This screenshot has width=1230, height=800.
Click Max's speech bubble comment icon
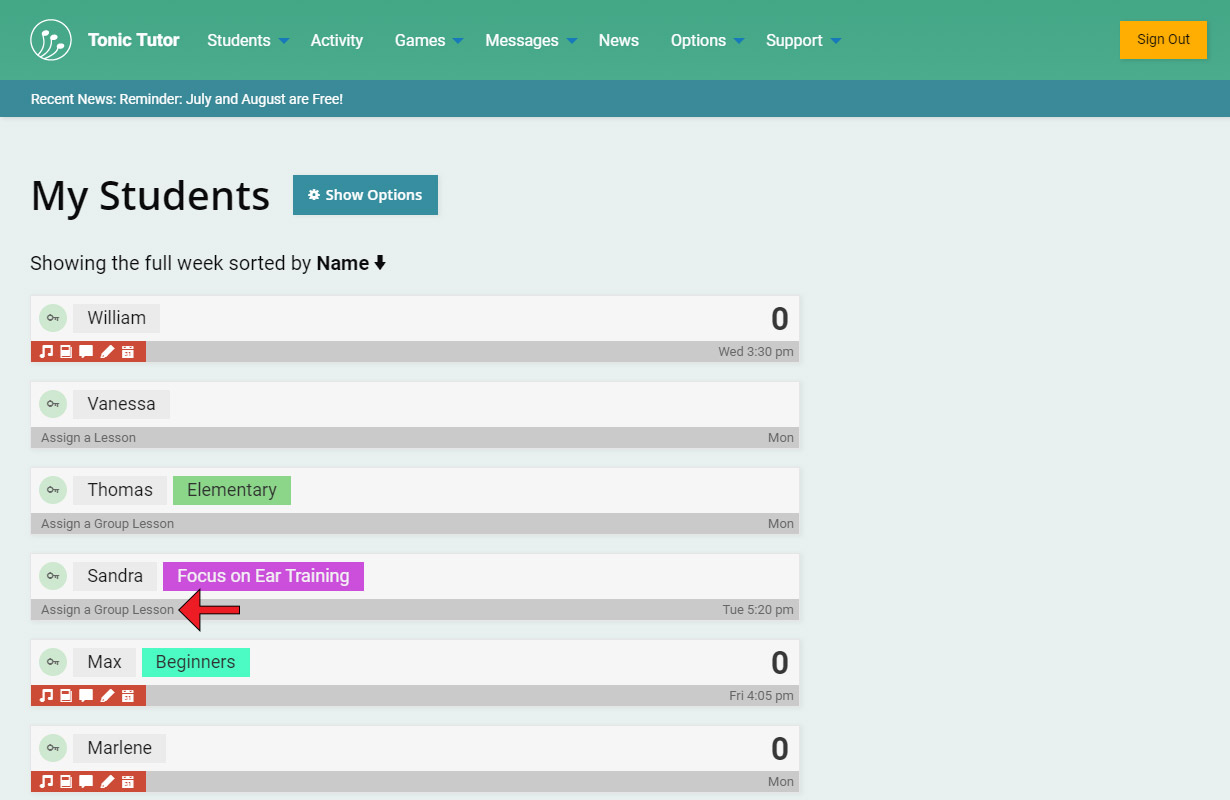click(x=86, y=696)
